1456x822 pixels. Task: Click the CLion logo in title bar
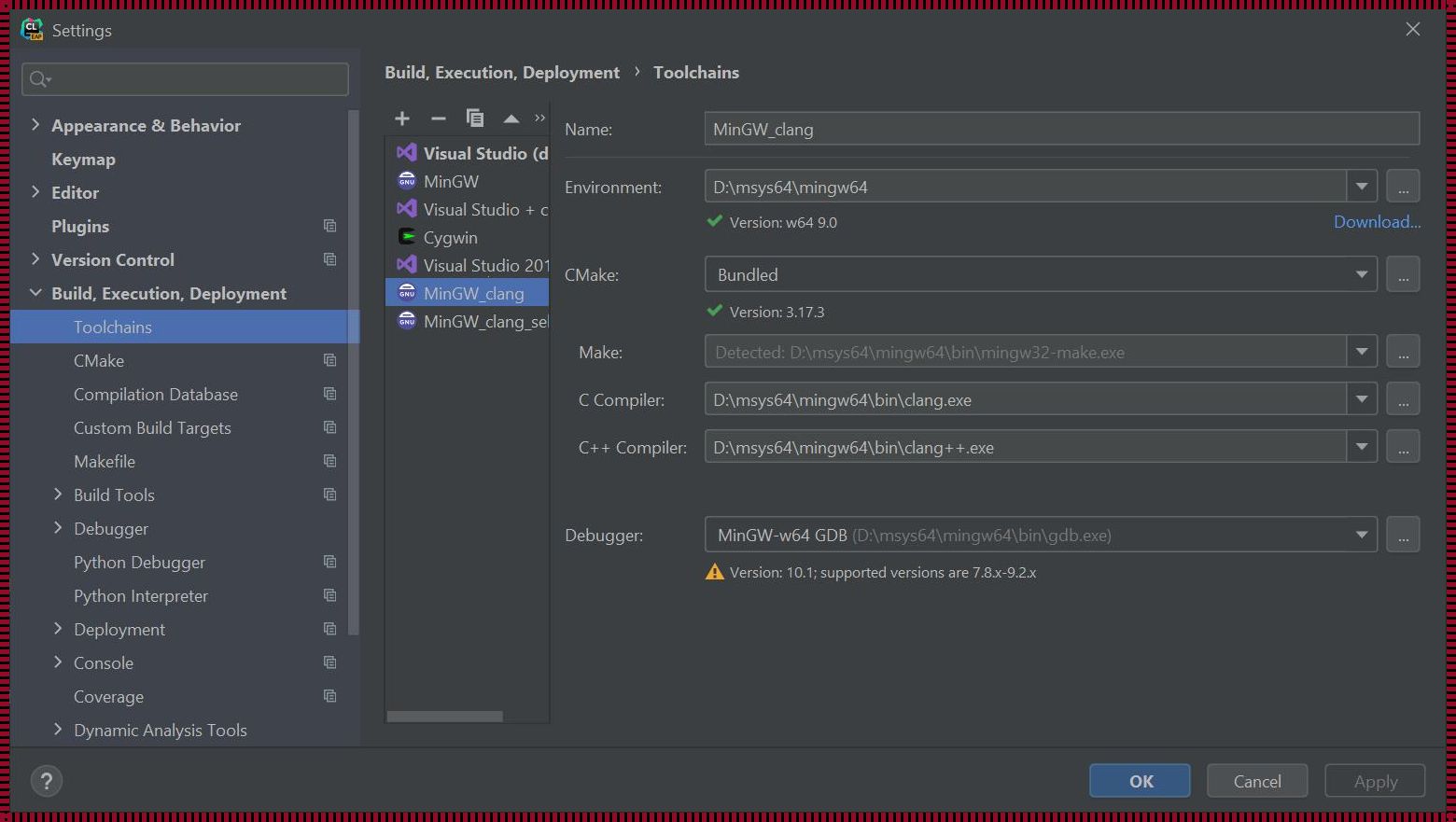[x=33, y=30]
